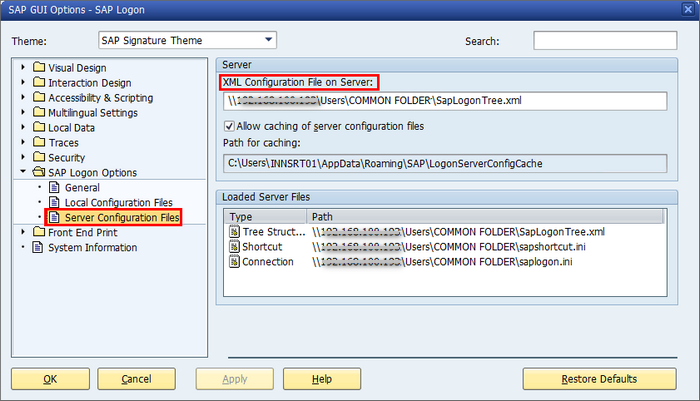Click the Cancel button
This screenshot has width=700, height=401.
coord(137,379)
